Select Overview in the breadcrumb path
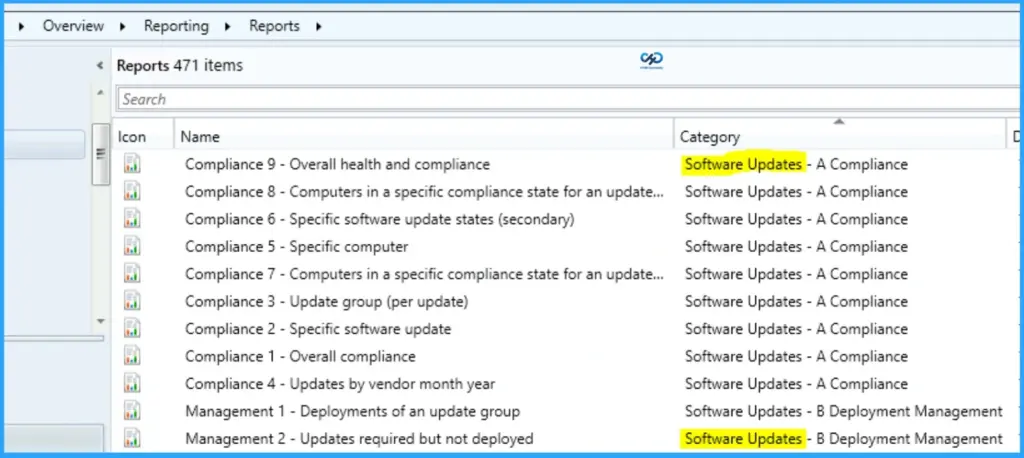 [73, 26]
